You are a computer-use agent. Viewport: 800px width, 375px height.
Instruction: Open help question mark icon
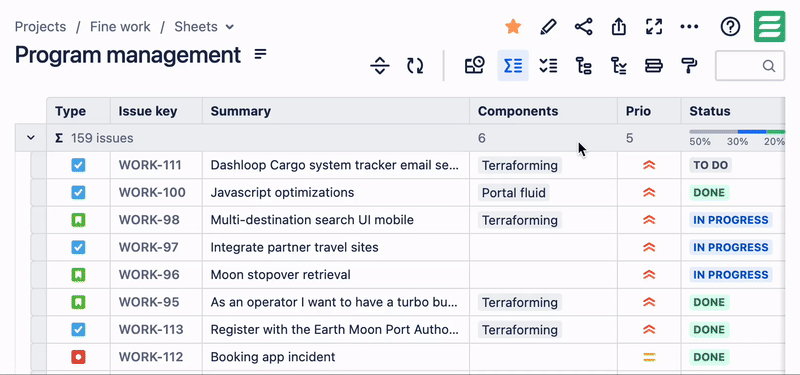(730, 27)
